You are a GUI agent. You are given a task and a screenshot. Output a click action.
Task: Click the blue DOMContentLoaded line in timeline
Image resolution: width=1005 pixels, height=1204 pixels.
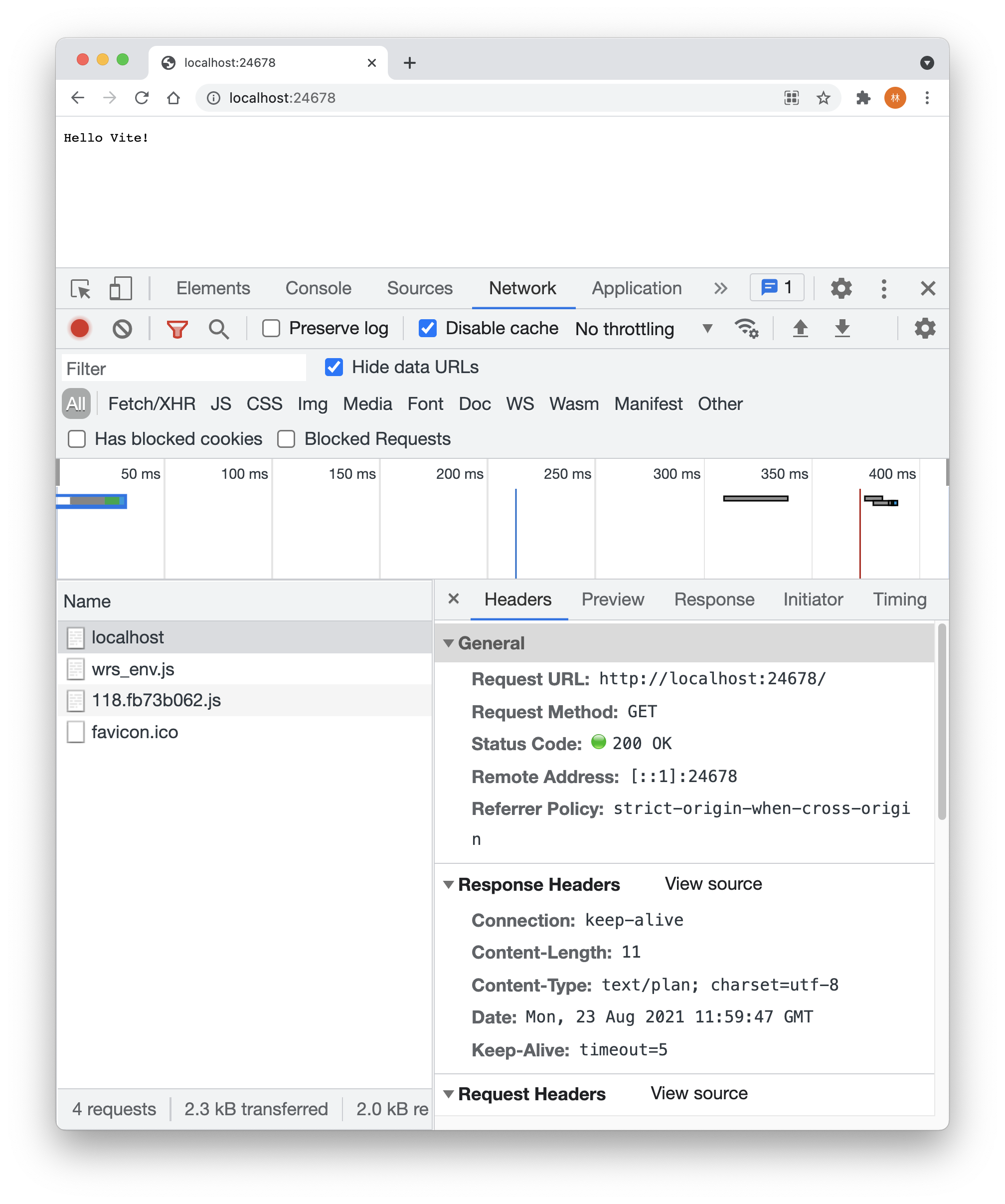(515, 533)
